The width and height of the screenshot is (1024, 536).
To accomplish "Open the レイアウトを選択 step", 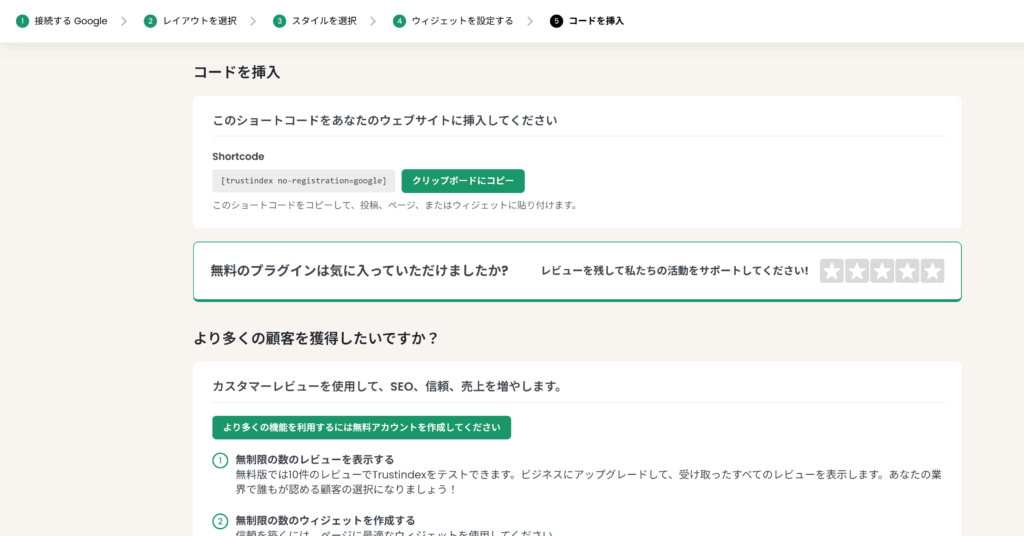I will pyautogui.click(x=199, y=21).
